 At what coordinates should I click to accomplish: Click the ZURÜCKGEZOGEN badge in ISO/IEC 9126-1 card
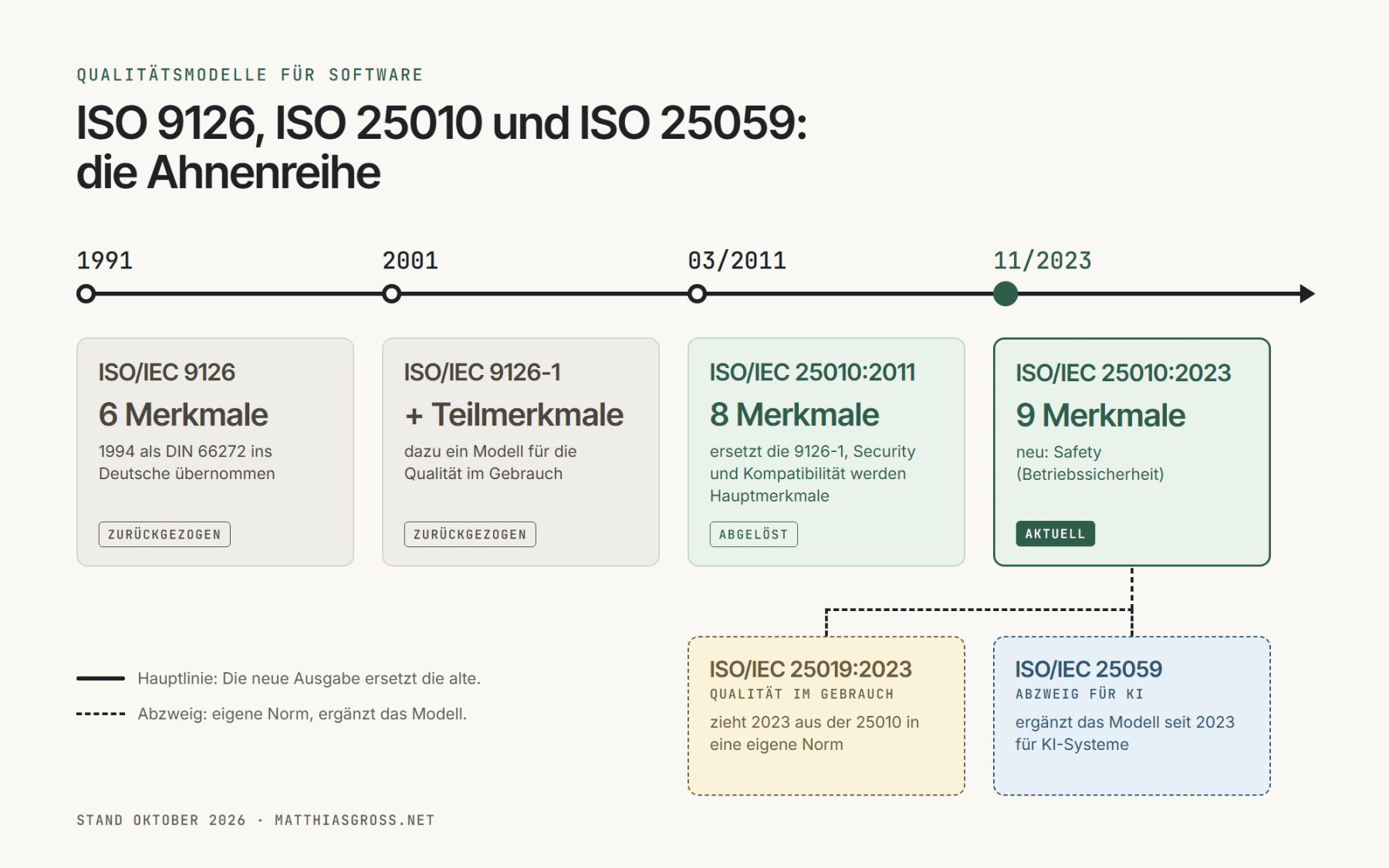[470, 534]
